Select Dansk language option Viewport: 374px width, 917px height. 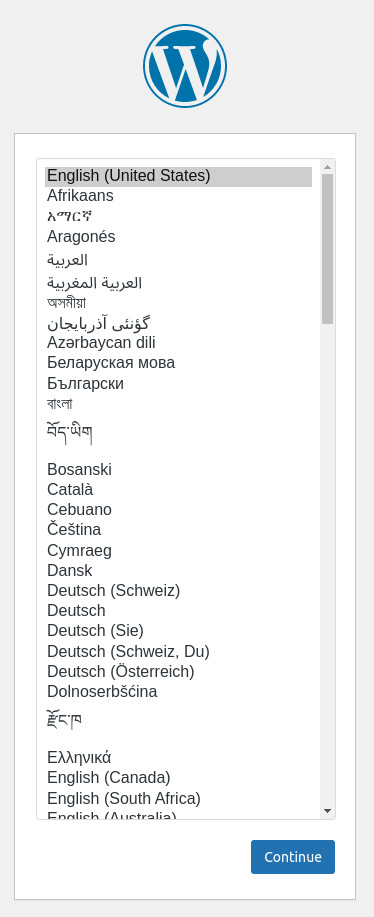[x=178, y=570]
